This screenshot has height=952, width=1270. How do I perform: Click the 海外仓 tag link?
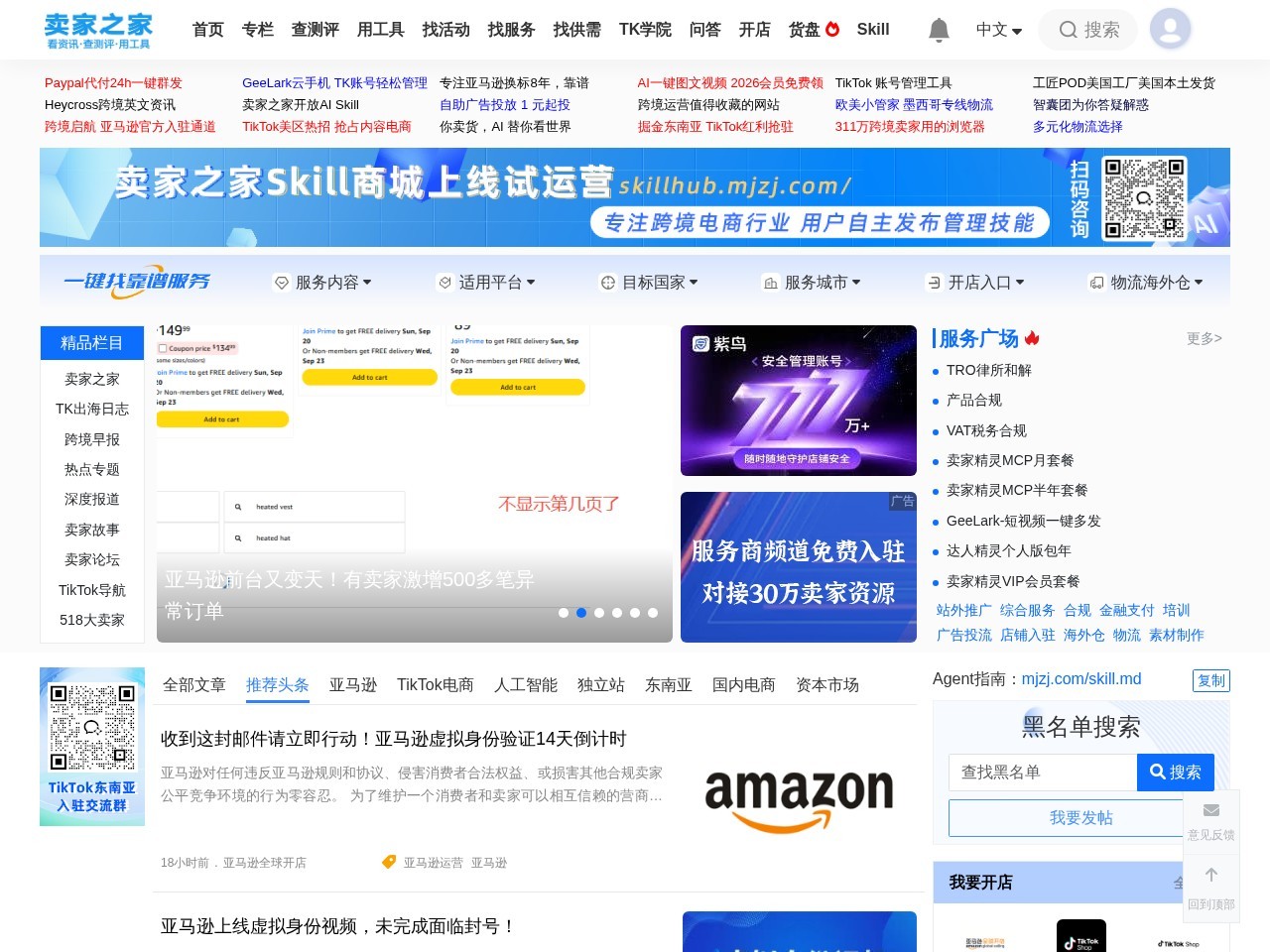point(1084,635)
